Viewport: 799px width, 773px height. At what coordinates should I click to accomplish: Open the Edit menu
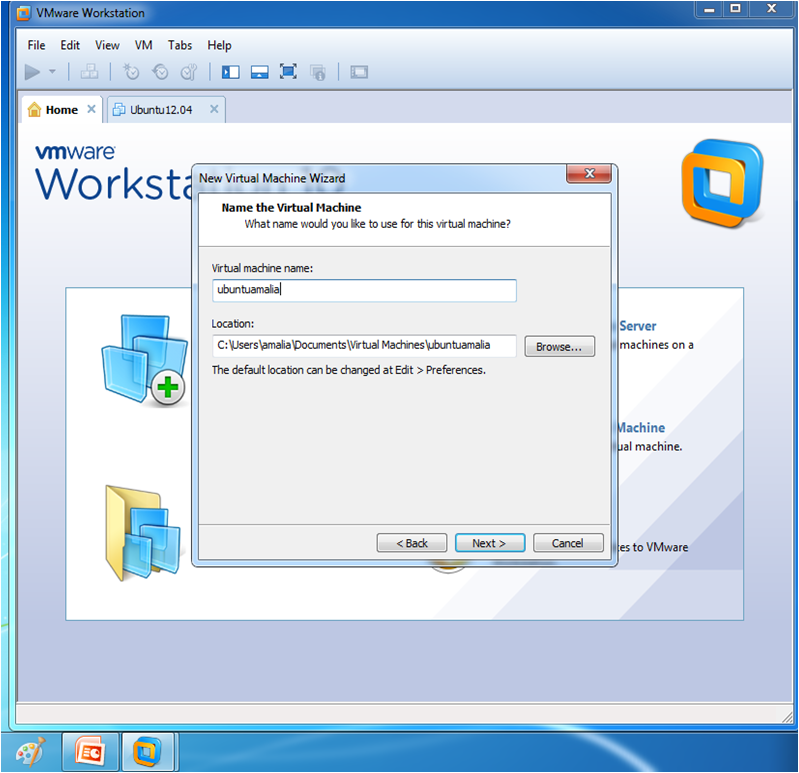tap(70, 45)
